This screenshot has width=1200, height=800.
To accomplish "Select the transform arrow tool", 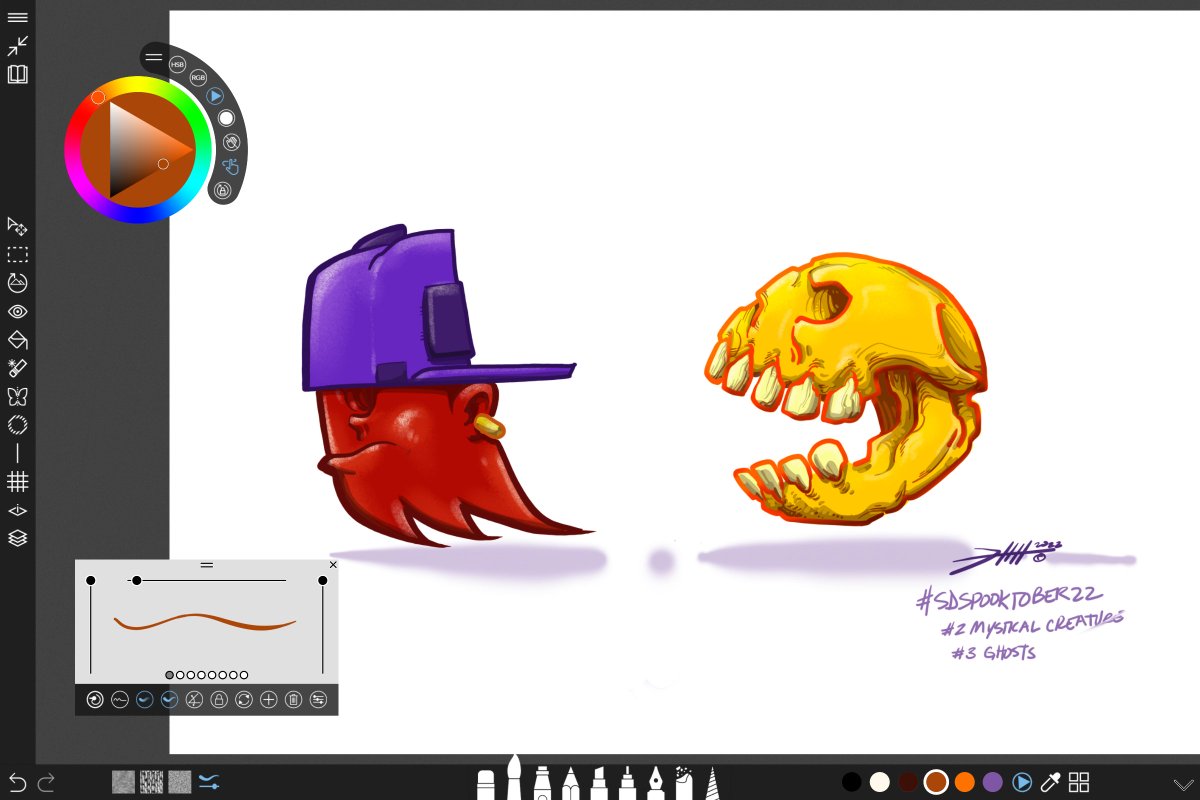I will pyautogui.click(x=17, y=226).
